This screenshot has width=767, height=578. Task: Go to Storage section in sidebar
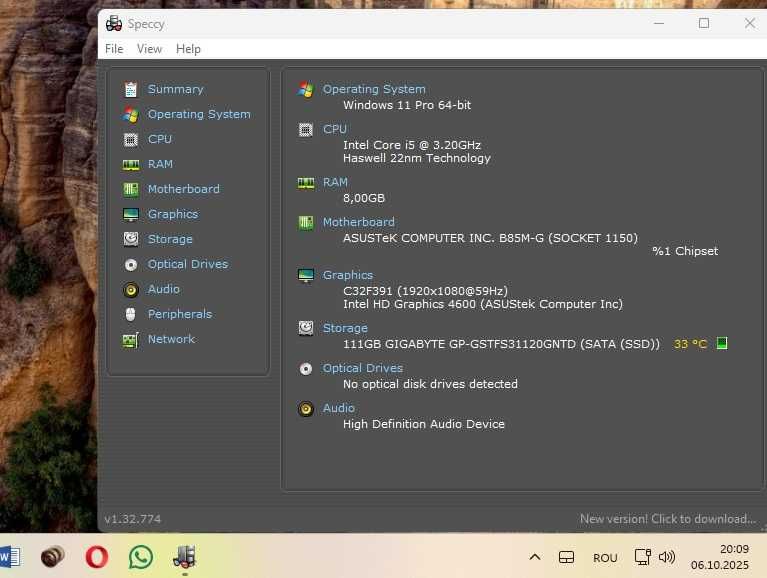point(170,239)
